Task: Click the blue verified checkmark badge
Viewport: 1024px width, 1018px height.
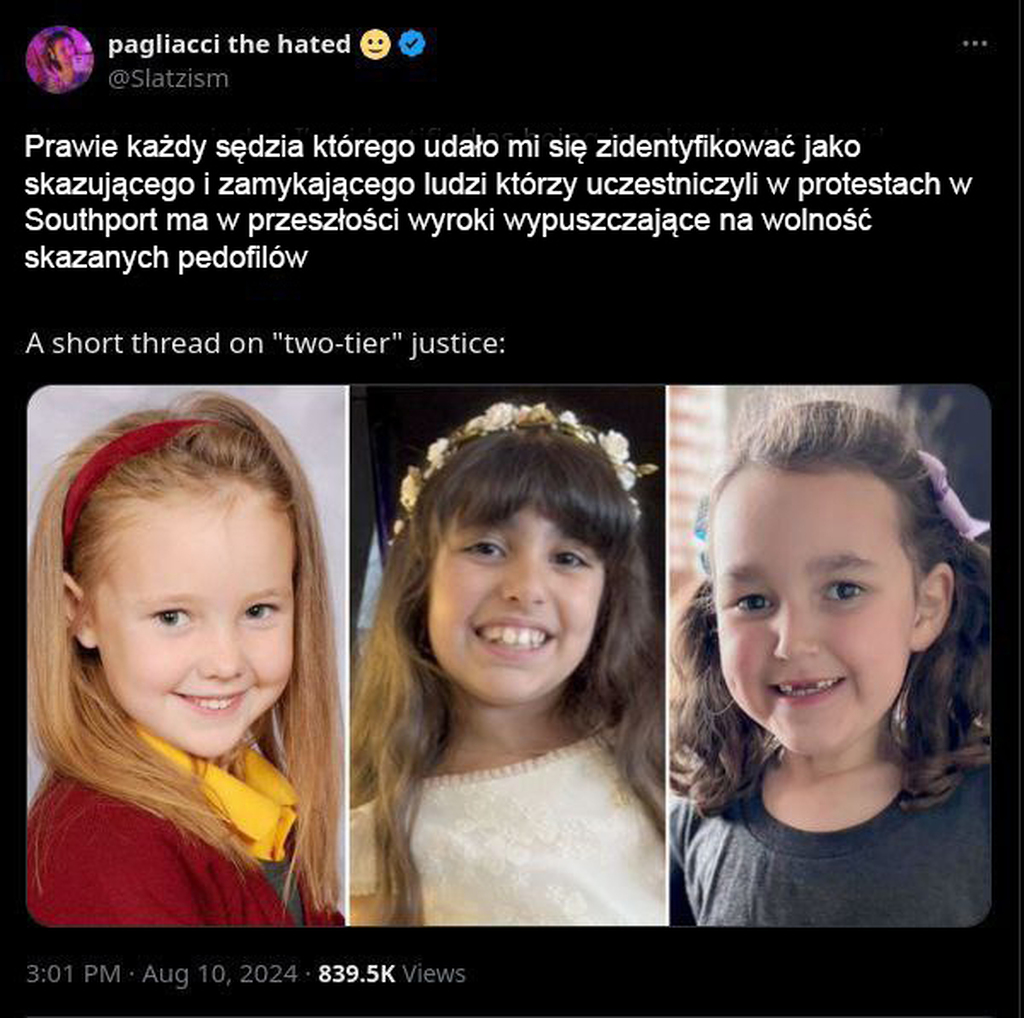Action: tap(412, 44)
